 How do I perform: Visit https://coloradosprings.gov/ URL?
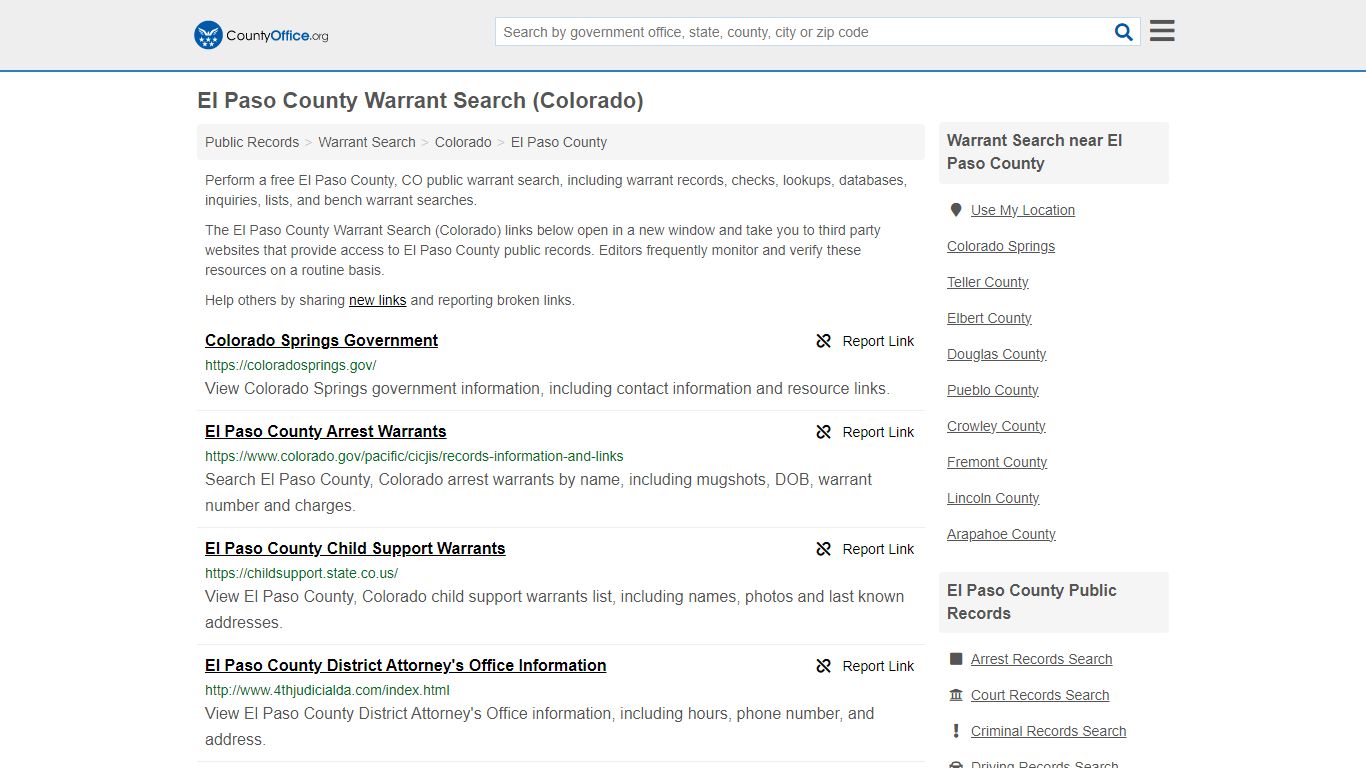[x=291, y=365]
